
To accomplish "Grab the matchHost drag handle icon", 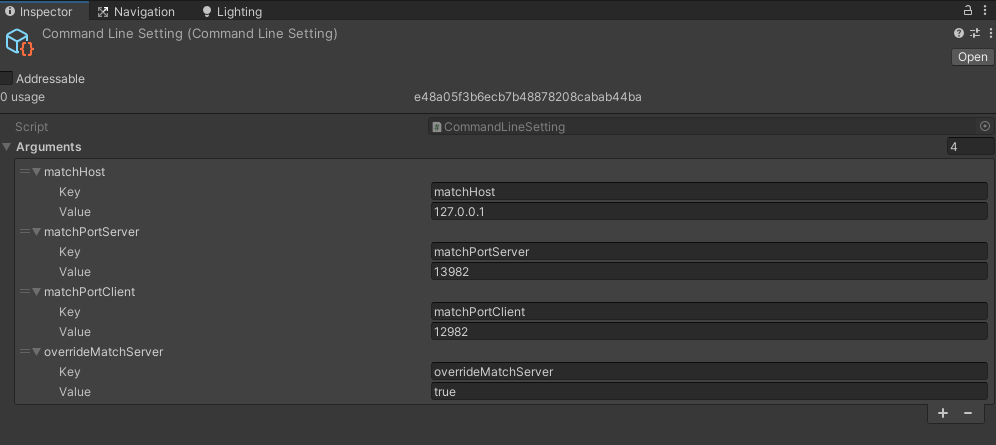I will [25, 171].
